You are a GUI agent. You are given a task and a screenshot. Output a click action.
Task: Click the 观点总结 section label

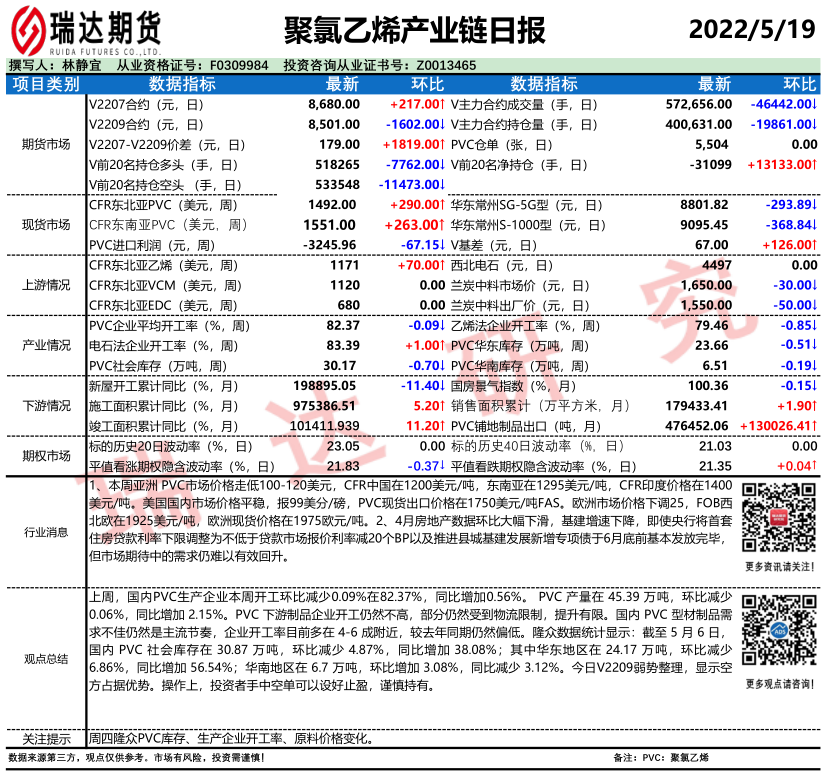click(45, 658)
